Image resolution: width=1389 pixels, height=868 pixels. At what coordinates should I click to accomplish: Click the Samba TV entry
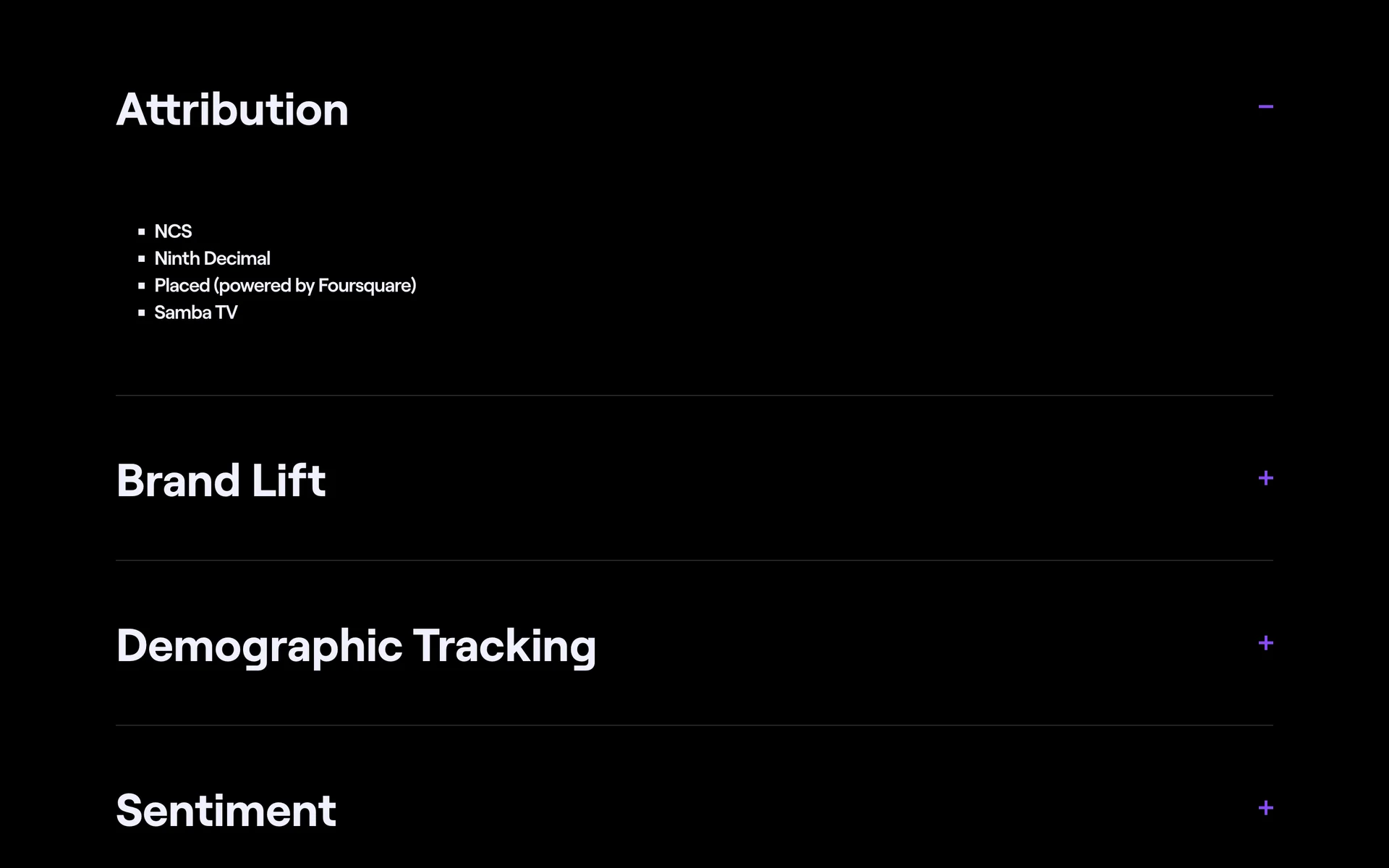point(195,312)
